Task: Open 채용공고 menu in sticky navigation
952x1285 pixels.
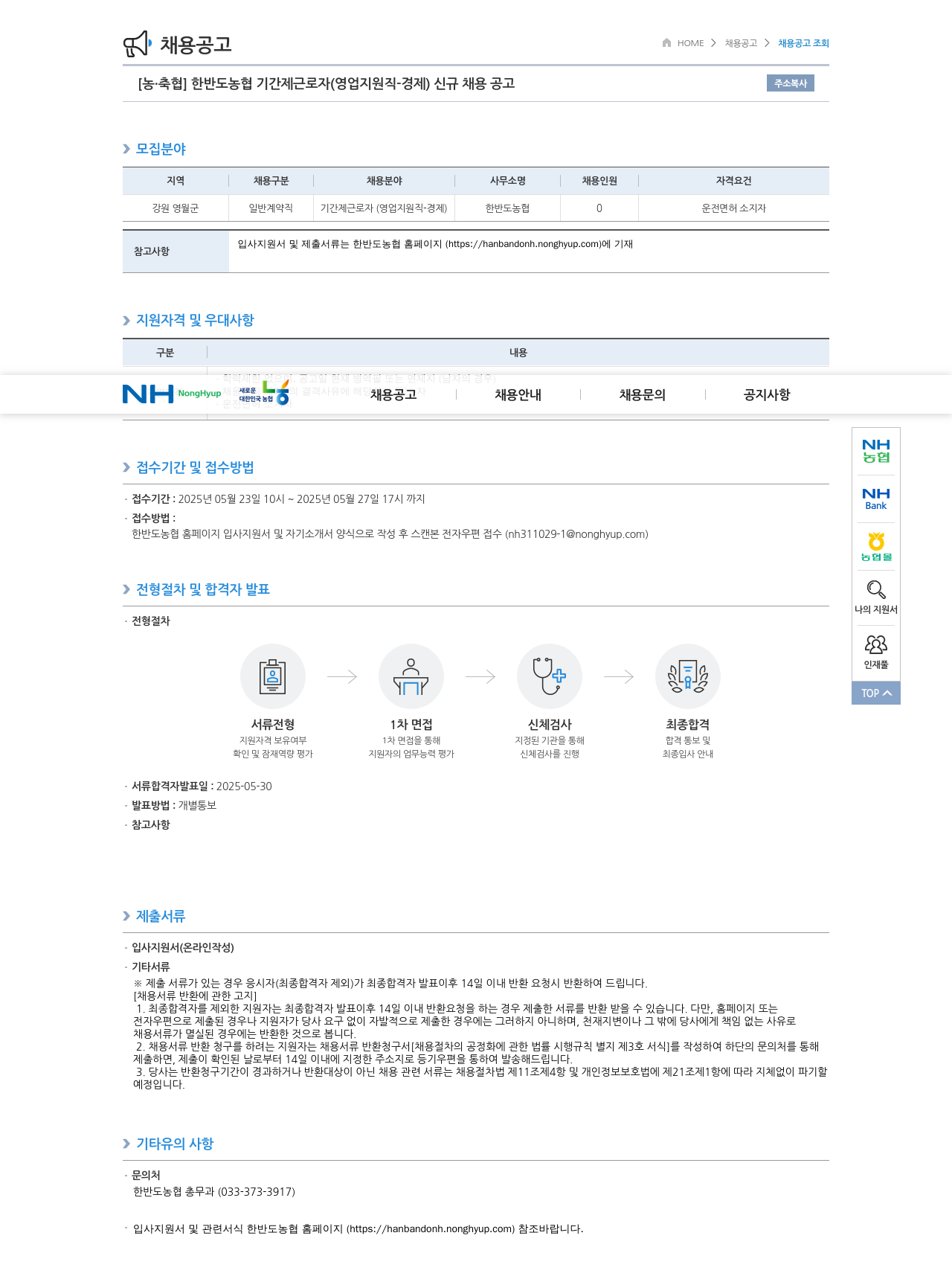Action: pyautogui.click(x=393, y=394)
